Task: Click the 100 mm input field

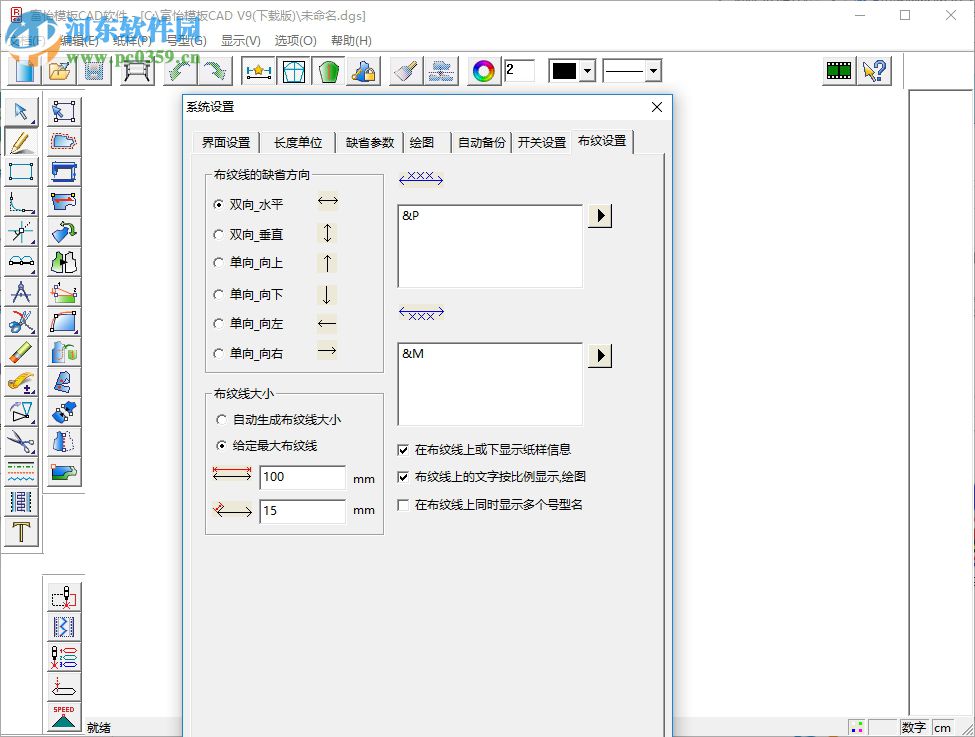Action: point(302,477)
